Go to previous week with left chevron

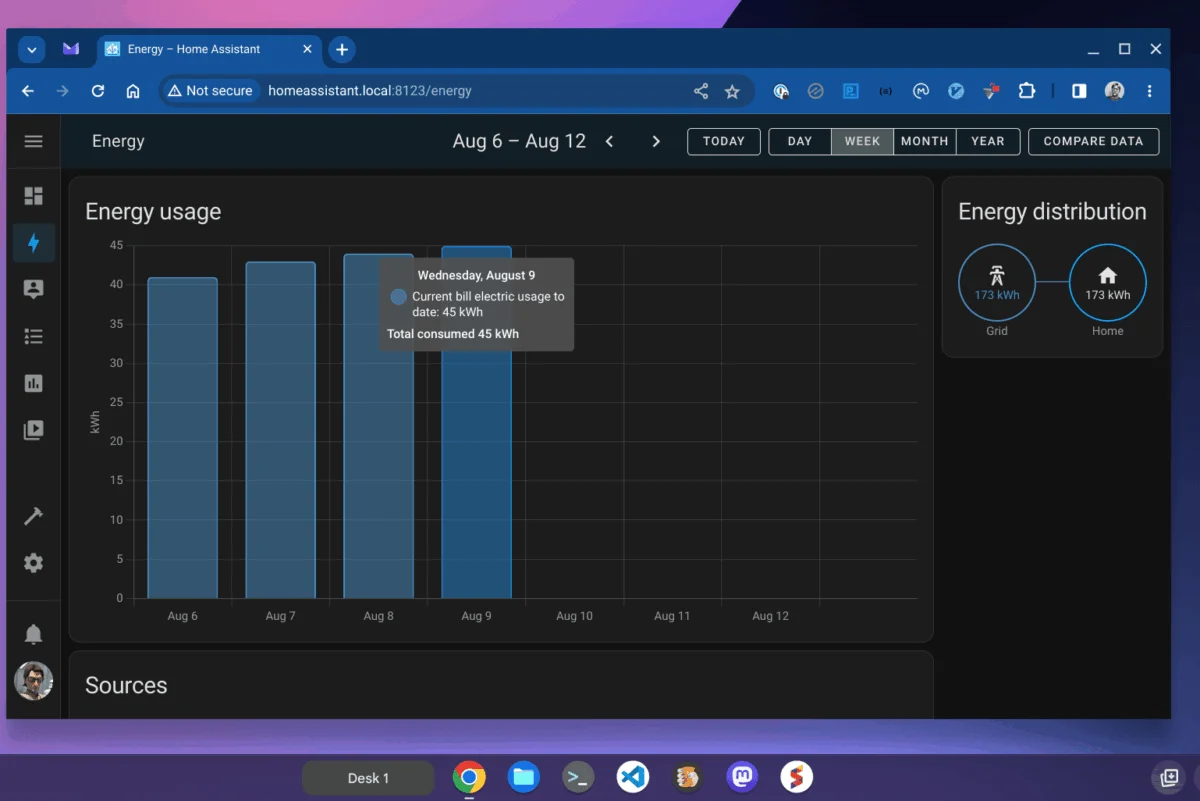[609, 141]
